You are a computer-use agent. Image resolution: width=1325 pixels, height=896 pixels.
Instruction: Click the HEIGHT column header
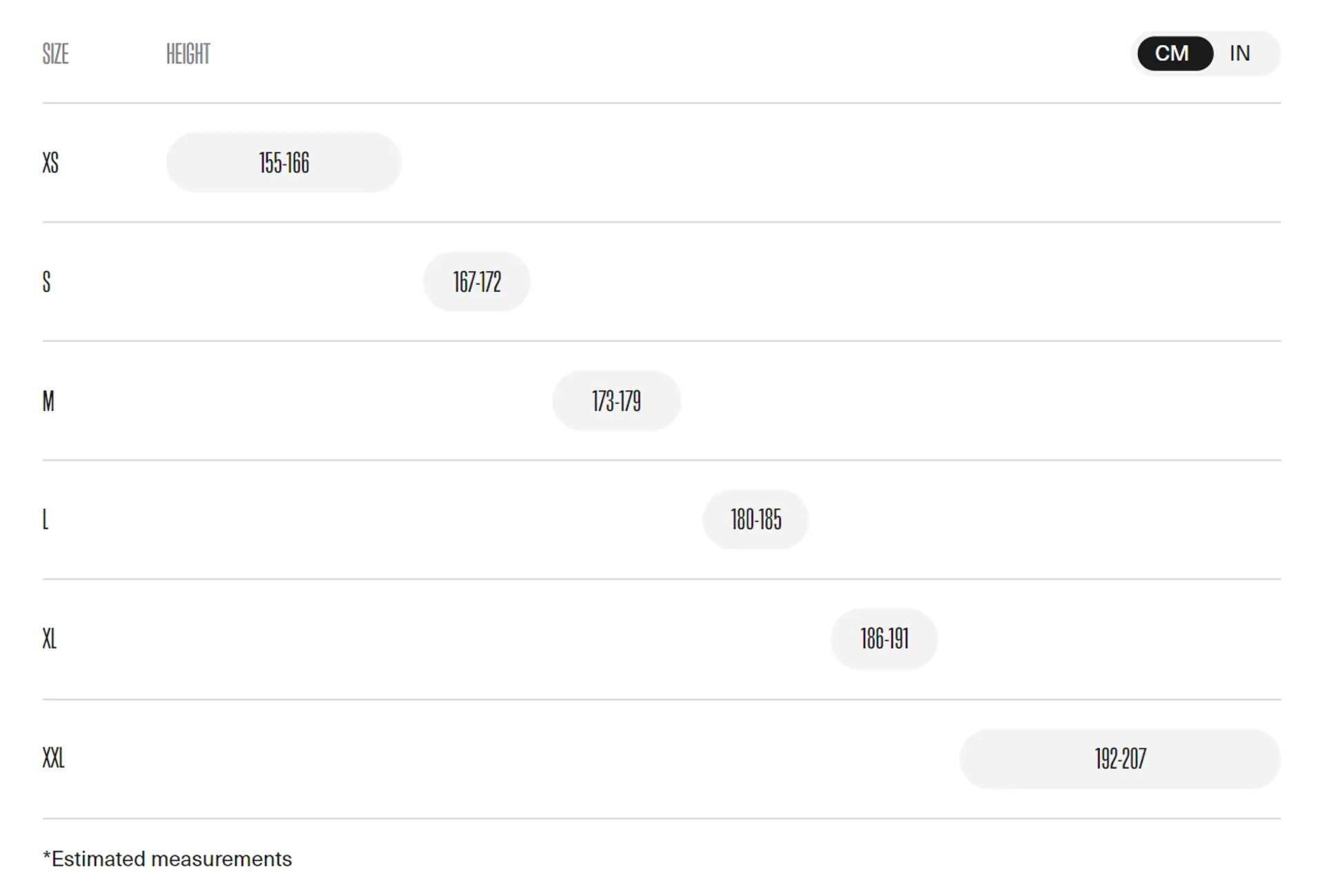coord(188,54)
